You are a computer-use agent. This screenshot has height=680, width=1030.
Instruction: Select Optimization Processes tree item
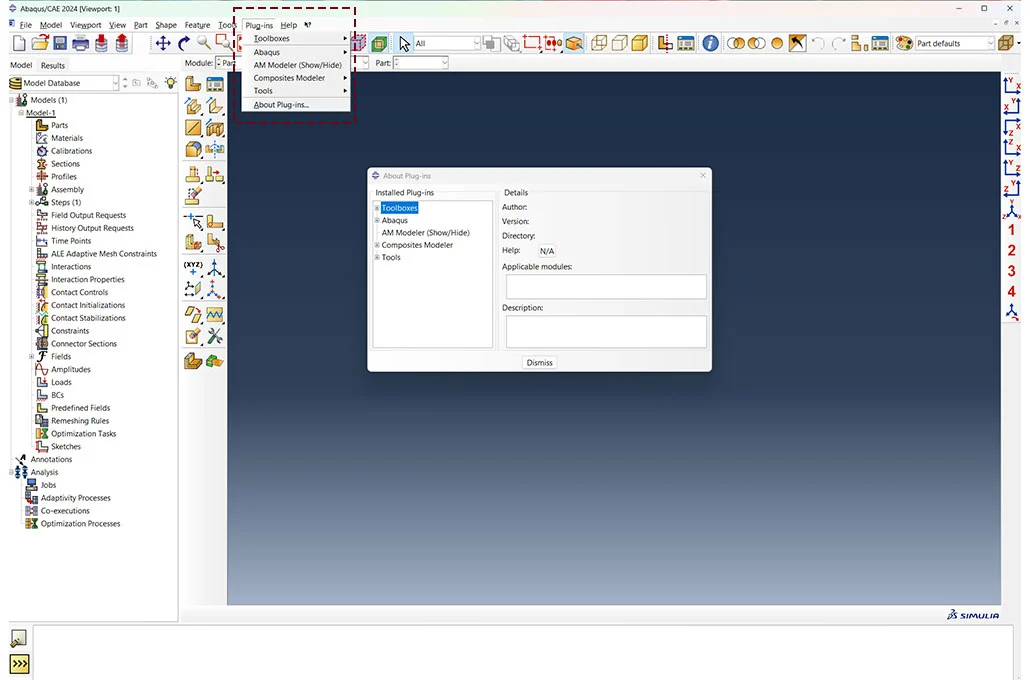[x=80, y=524]
